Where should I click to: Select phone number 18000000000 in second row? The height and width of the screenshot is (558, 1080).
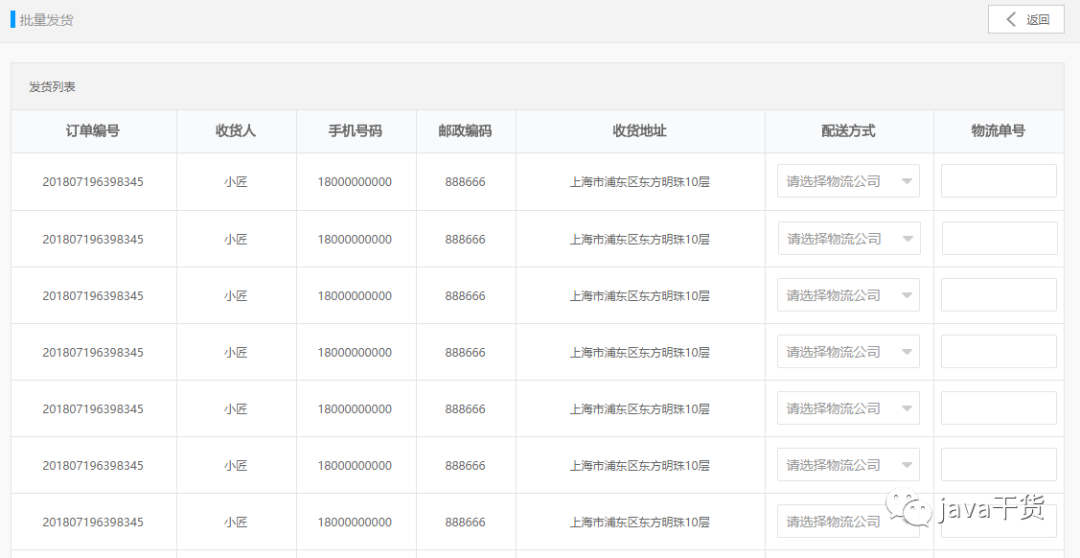click(355, 239)
